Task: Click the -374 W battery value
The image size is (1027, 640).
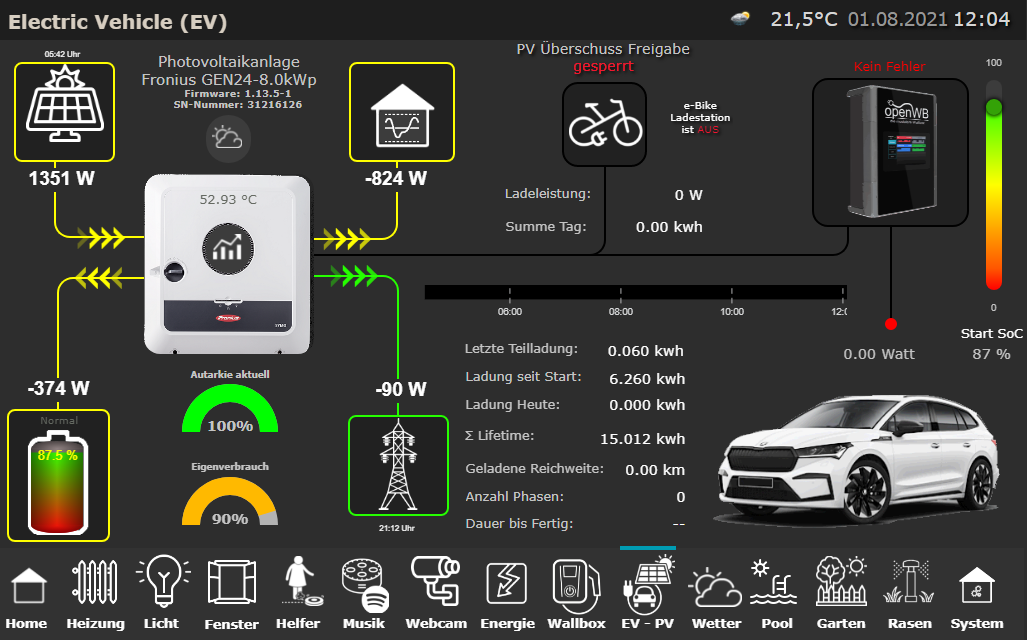Action: click(x=58, y=388)
